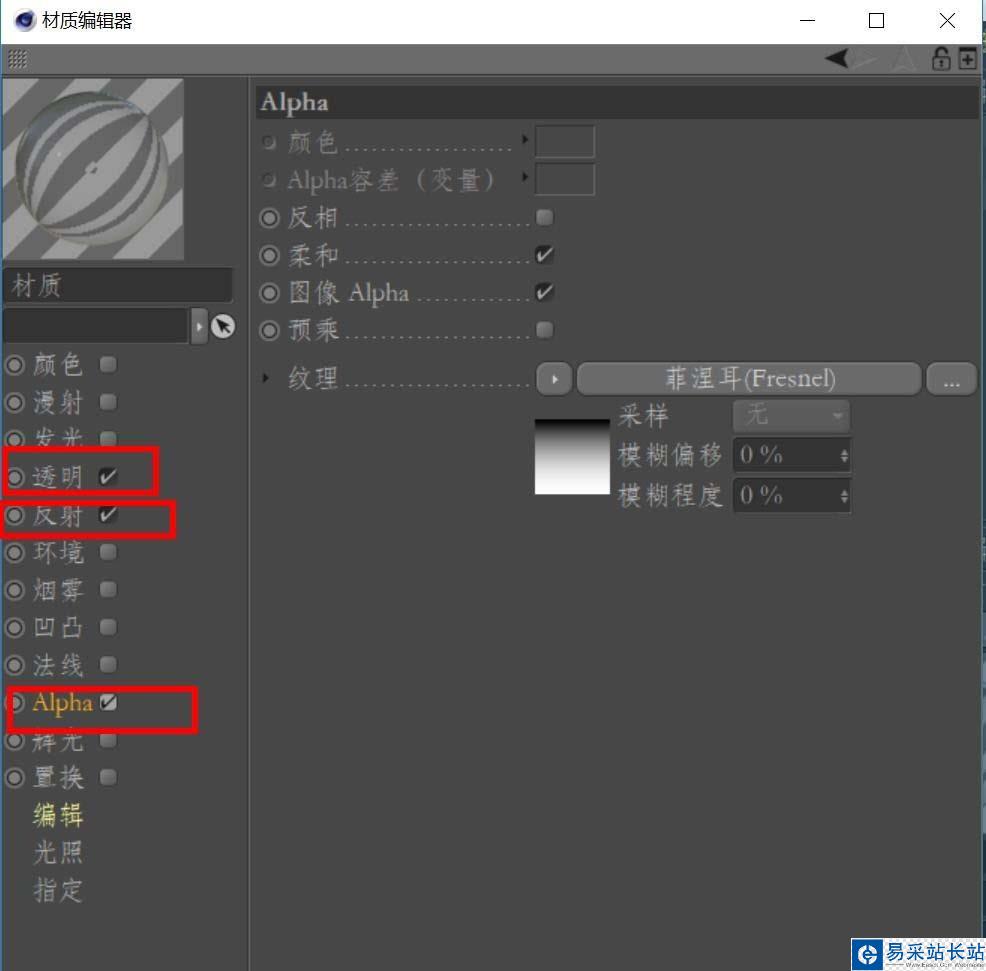Check the 预乘 option checkbox
Viewport: 986px width, 971px height.
coord(545,330)
